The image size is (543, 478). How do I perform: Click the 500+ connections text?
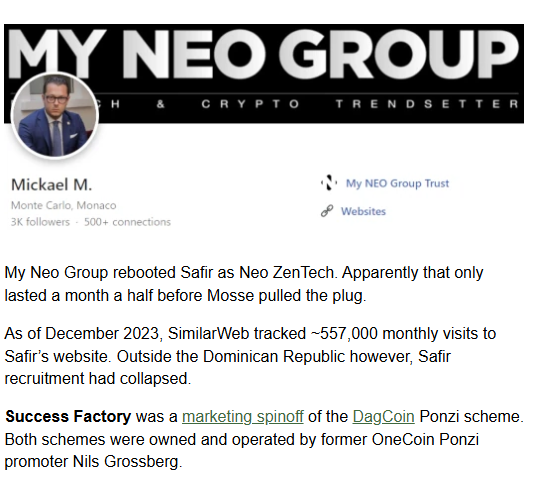pos(127,222)
